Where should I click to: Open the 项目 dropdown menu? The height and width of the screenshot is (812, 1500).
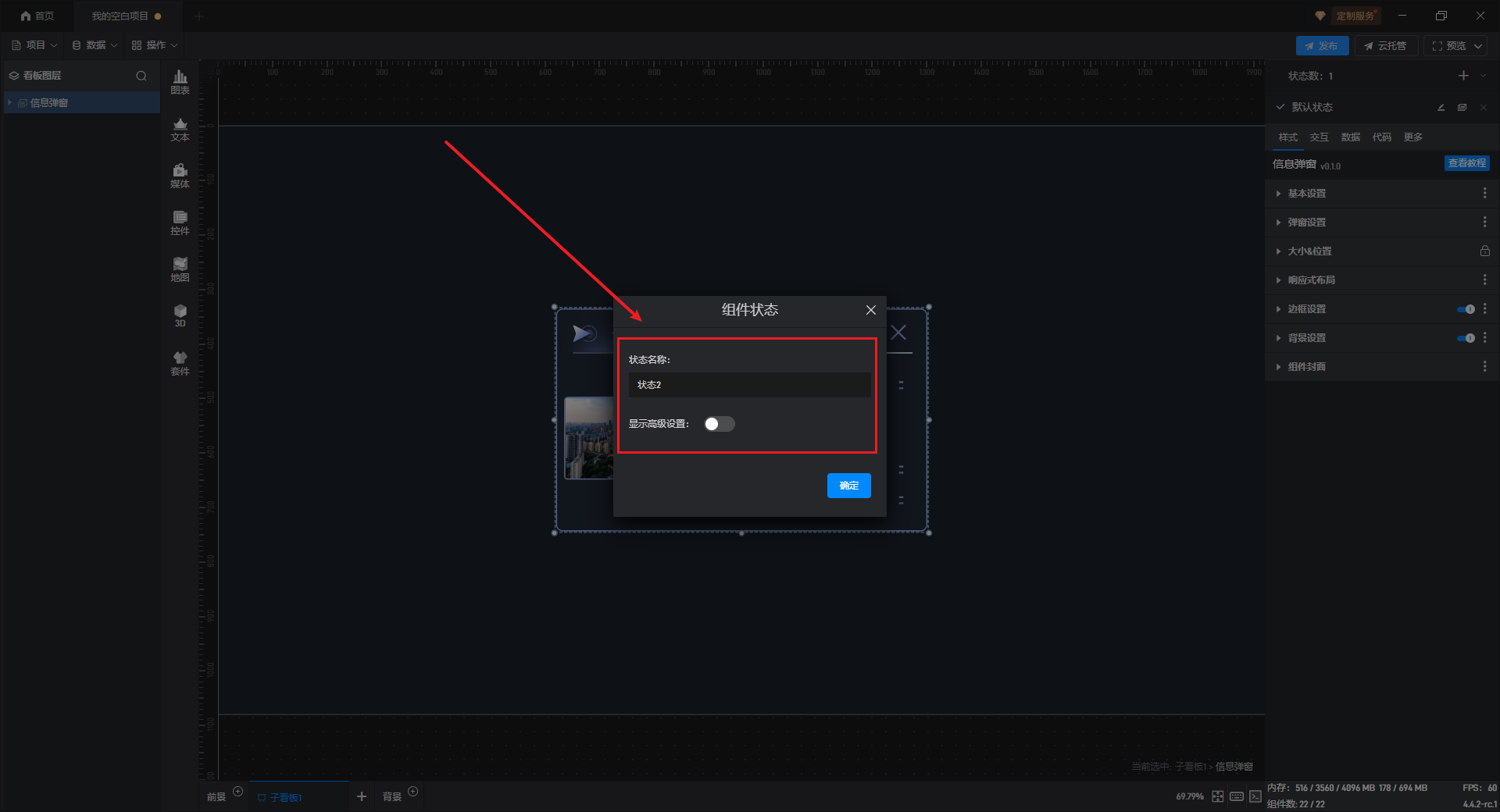(34, 45)
